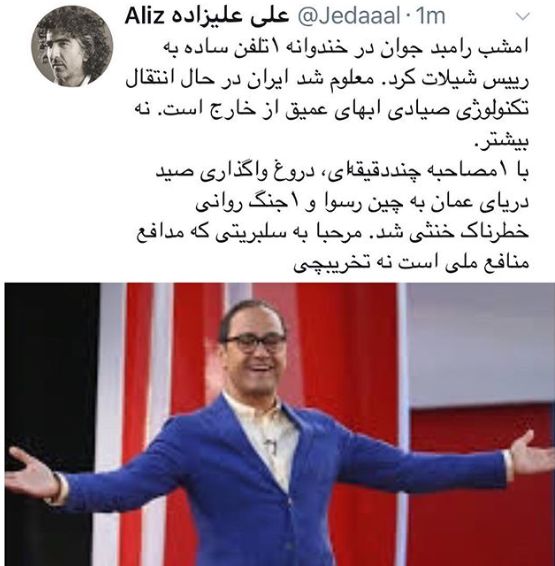Click tweet line starting با ۱مصاحبه
This screenshot has width=555, height=566.
(x=342, y=171)
